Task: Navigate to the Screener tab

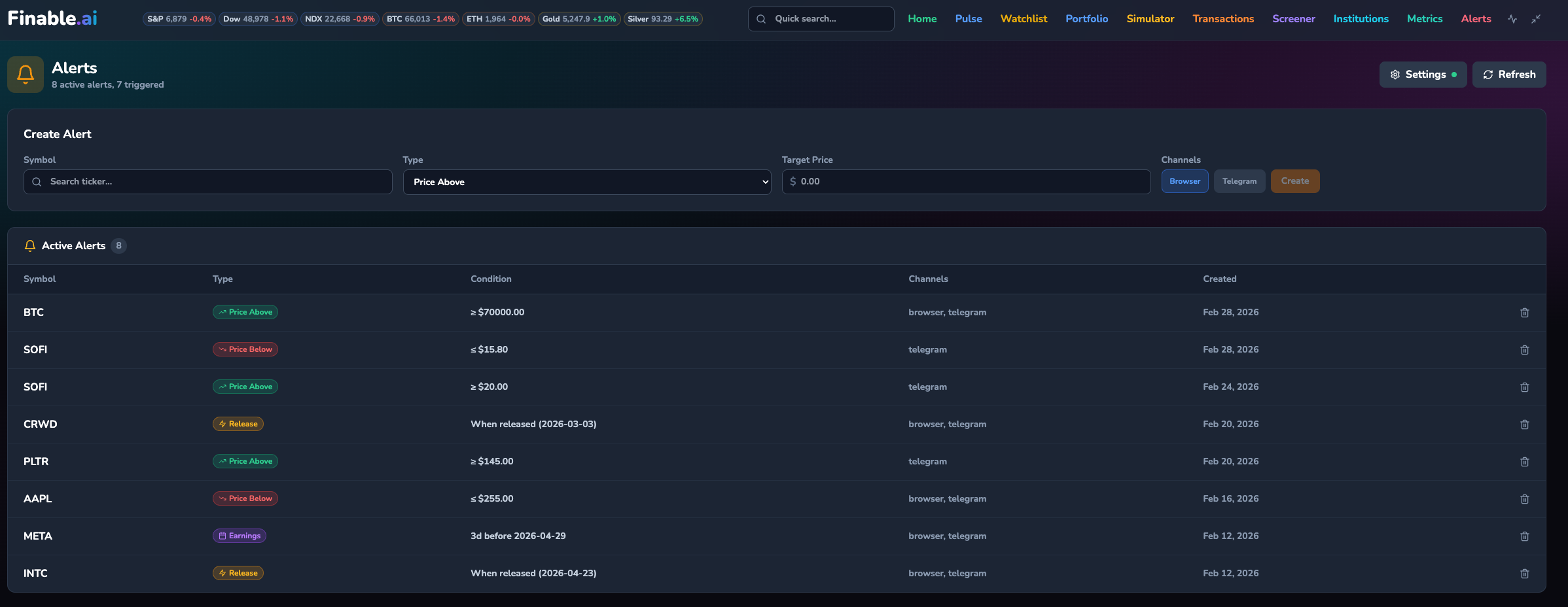Action: pos(1293,18)
